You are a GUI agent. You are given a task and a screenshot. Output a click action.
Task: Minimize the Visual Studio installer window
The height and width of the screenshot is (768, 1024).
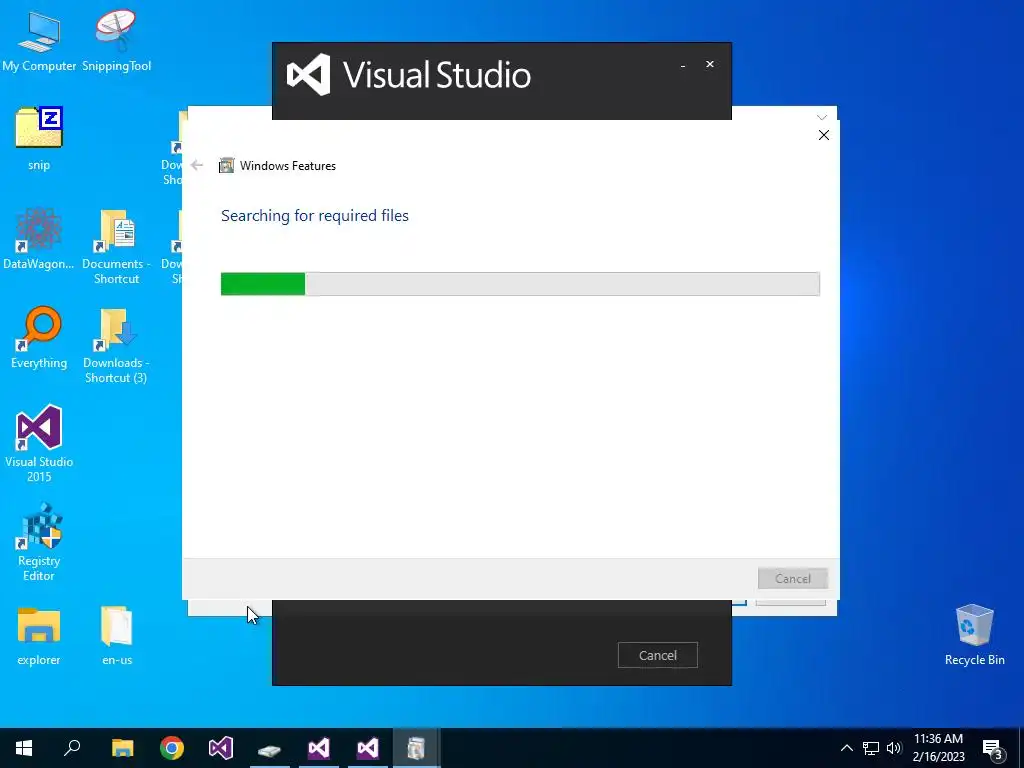(683, 65)
